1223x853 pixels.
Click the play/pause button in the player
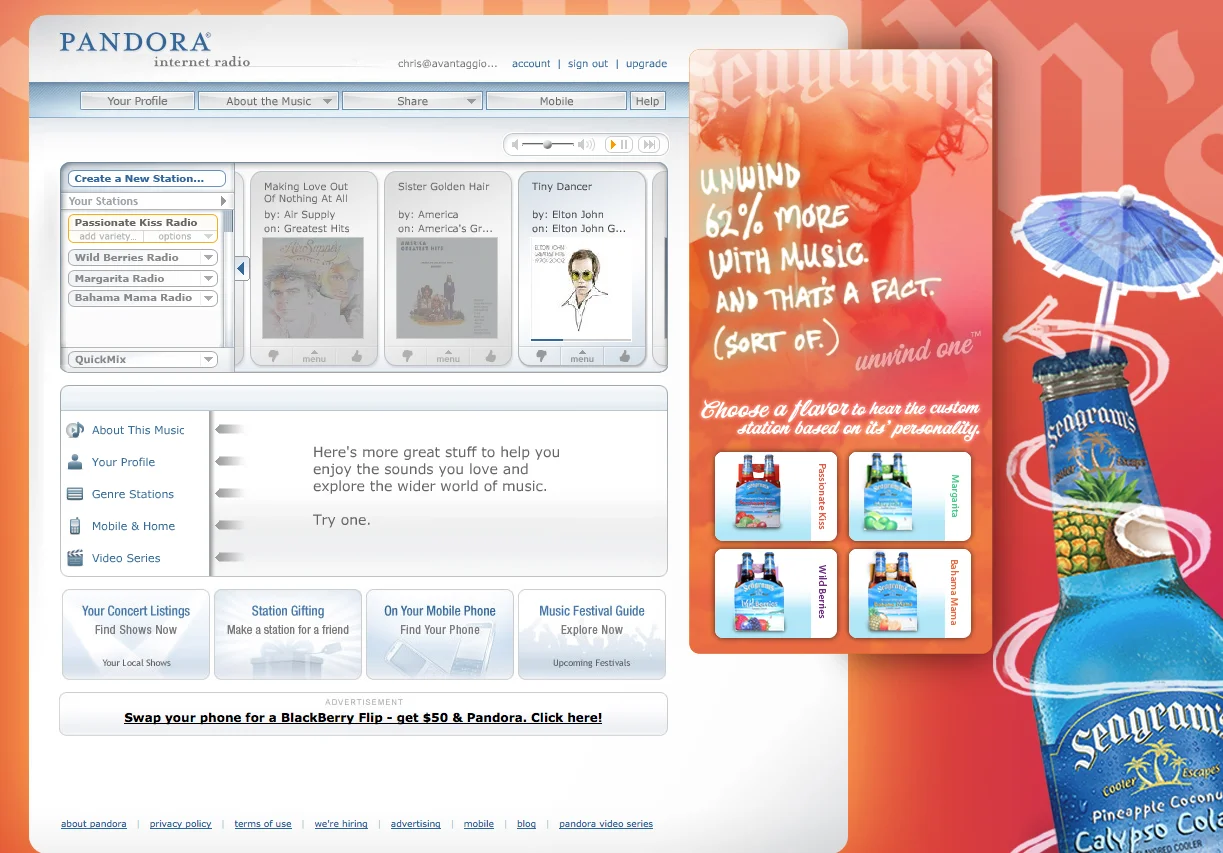pyautogui.click(x=619, y=145)
